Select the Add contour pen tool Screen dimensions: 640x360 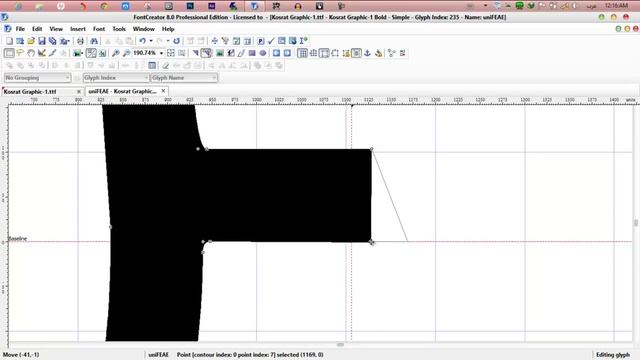point(241,53)
